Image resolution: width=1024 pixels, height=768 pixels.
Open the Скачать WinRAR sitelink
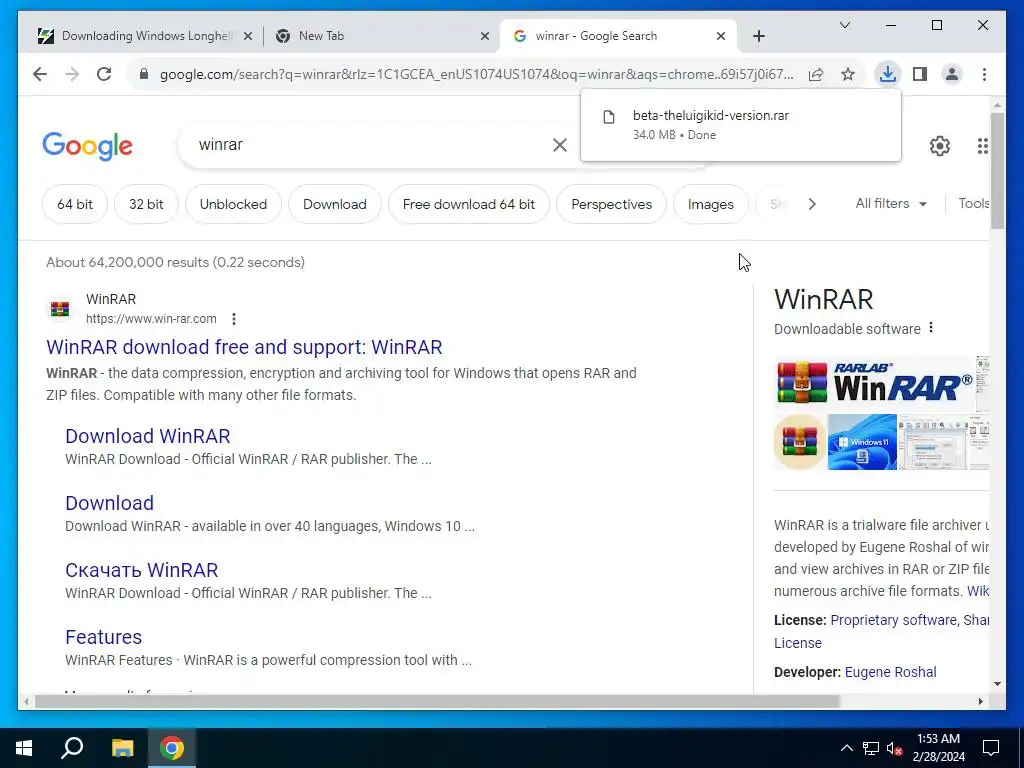tap(141, 569)
